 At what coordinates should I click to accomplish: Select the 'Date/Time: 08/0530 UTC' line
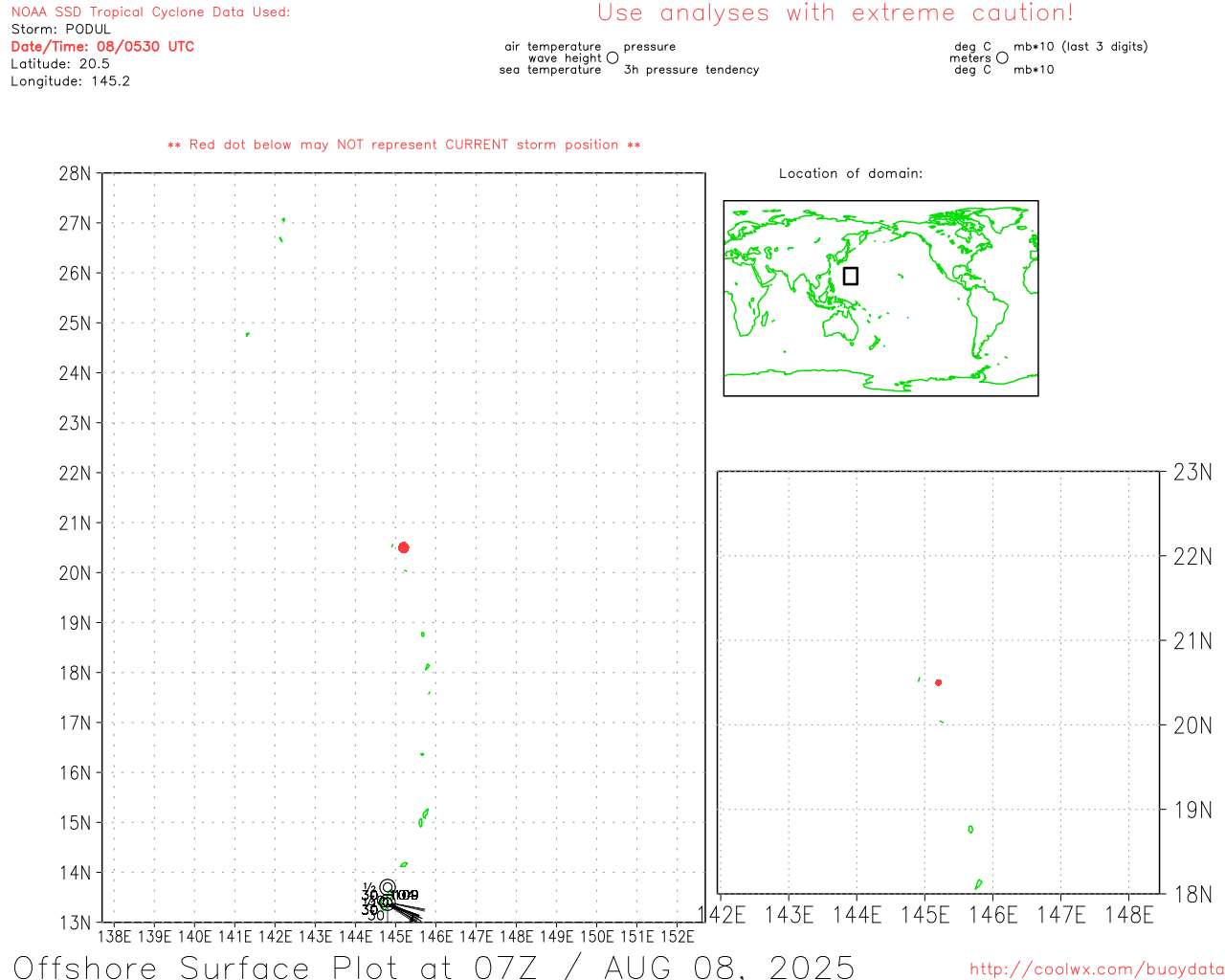pos(102,46)
